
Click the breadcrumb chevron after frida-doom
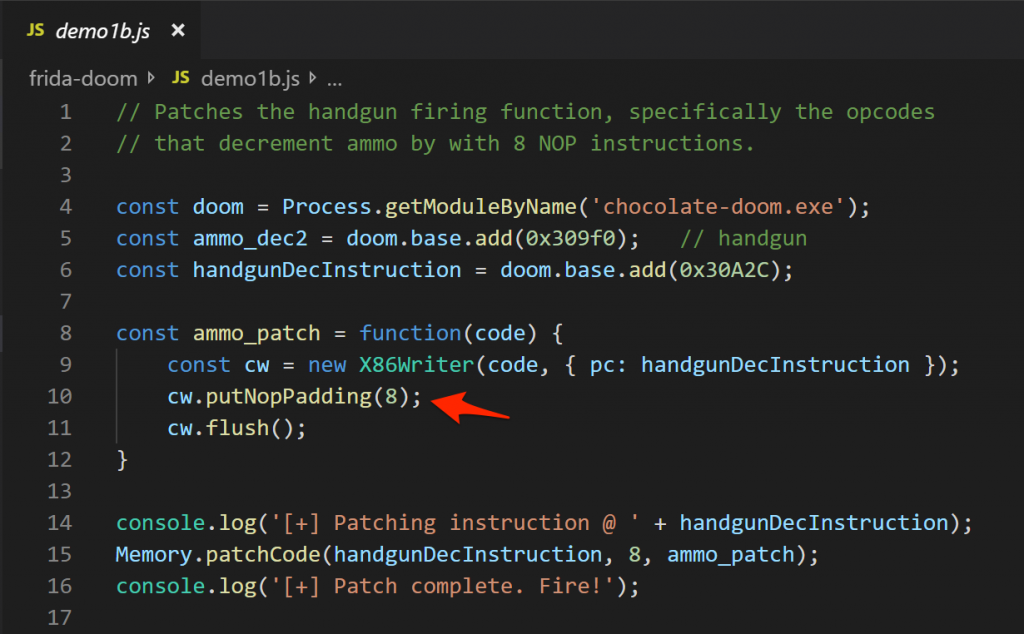(152, 77)
